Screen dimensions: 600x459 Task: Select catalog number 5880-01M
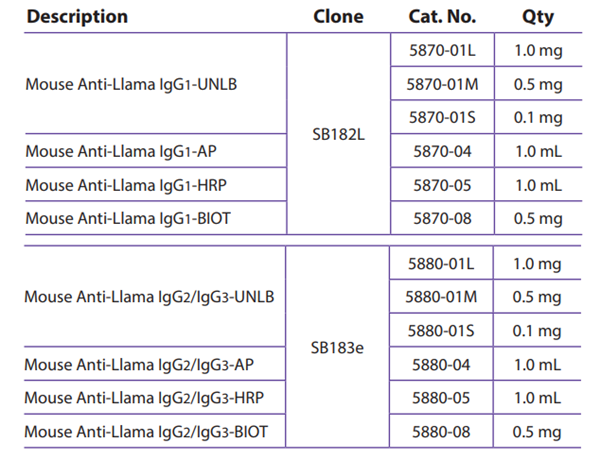point(441,297)
